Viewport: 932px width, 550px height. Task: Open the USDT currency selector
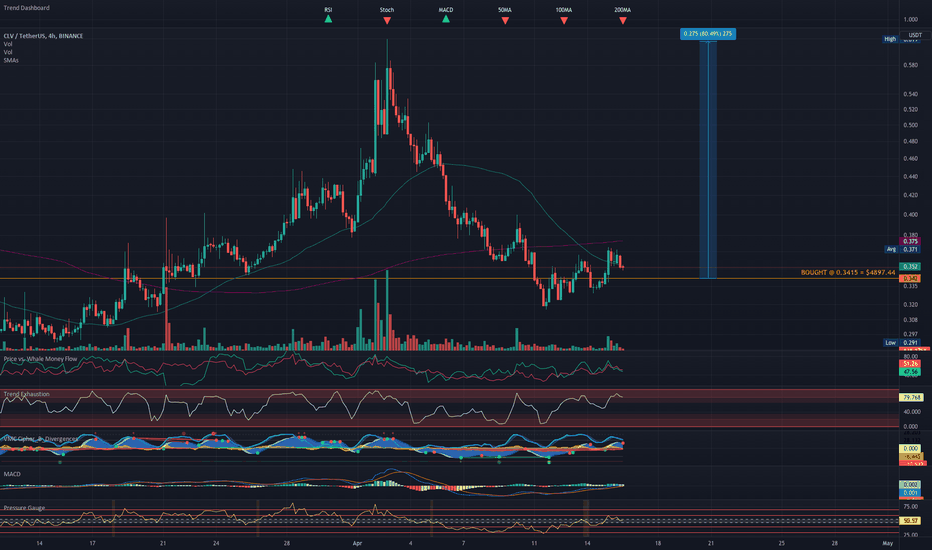[x=915, y=35]
